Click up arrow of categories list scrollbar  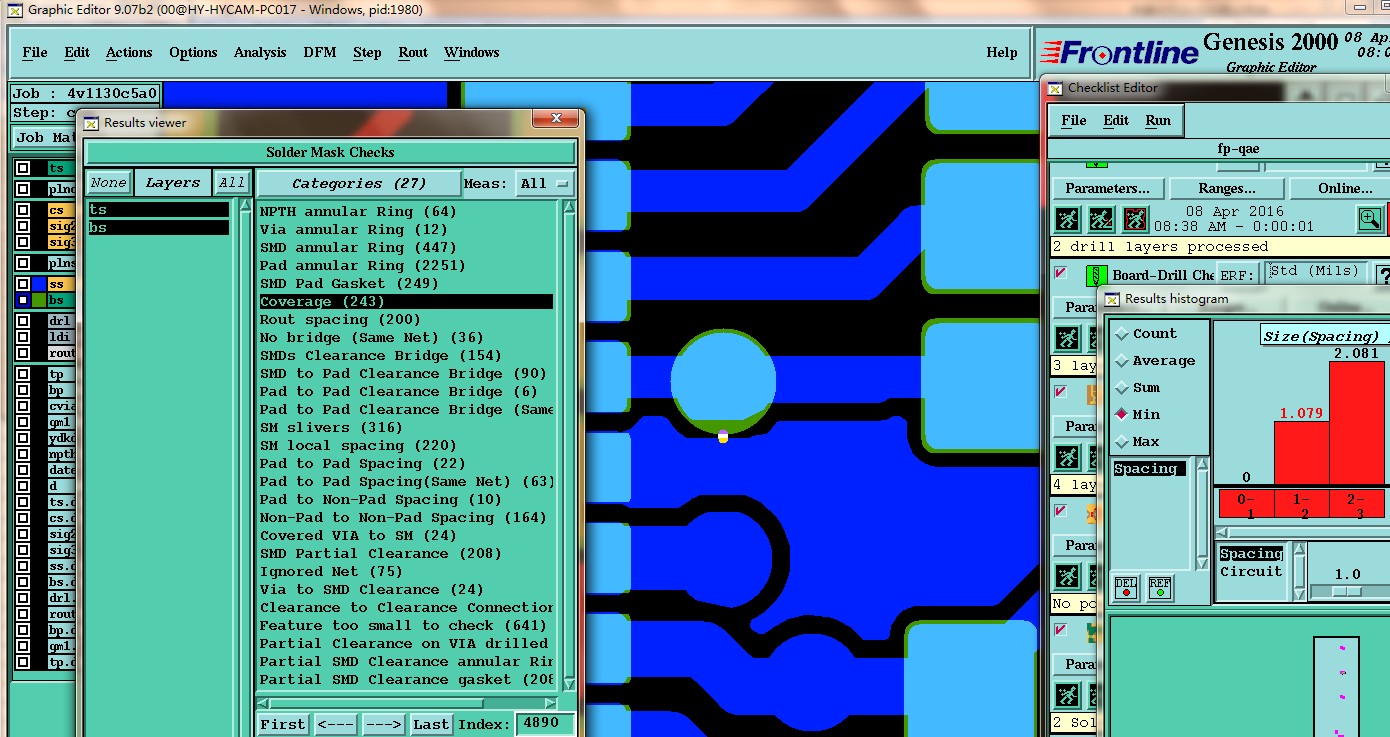tap(569, 208)
